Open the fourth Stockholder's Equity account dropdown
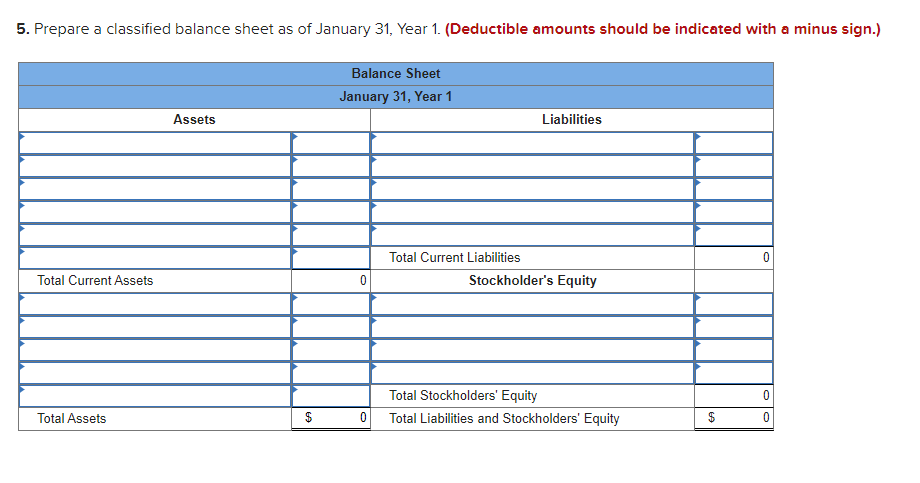Viewport: 920px width, 483px height. pyautogui.click(x=532, y=373)
